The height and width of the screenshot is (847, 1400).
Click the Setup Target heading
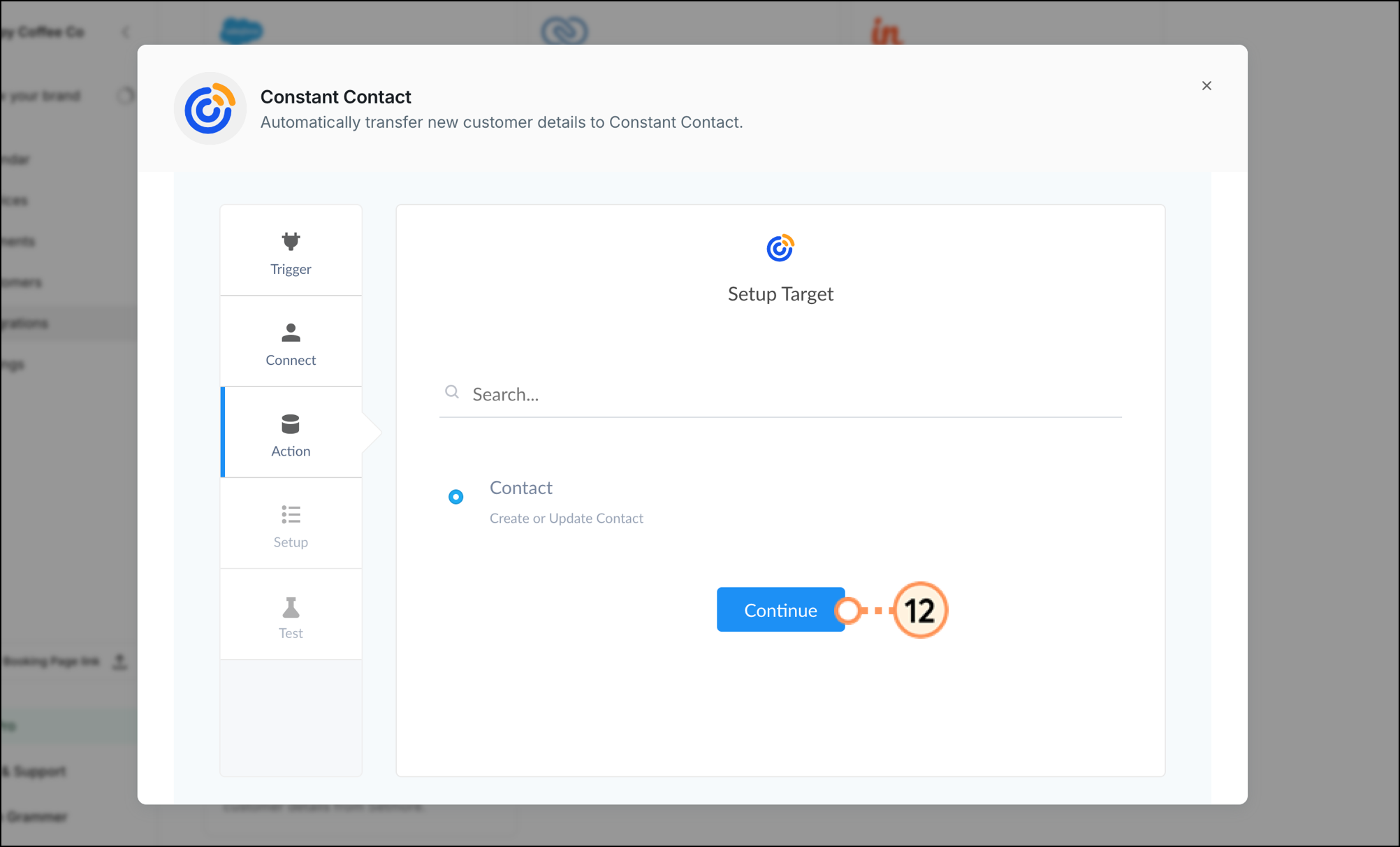[x=780, y=294]
